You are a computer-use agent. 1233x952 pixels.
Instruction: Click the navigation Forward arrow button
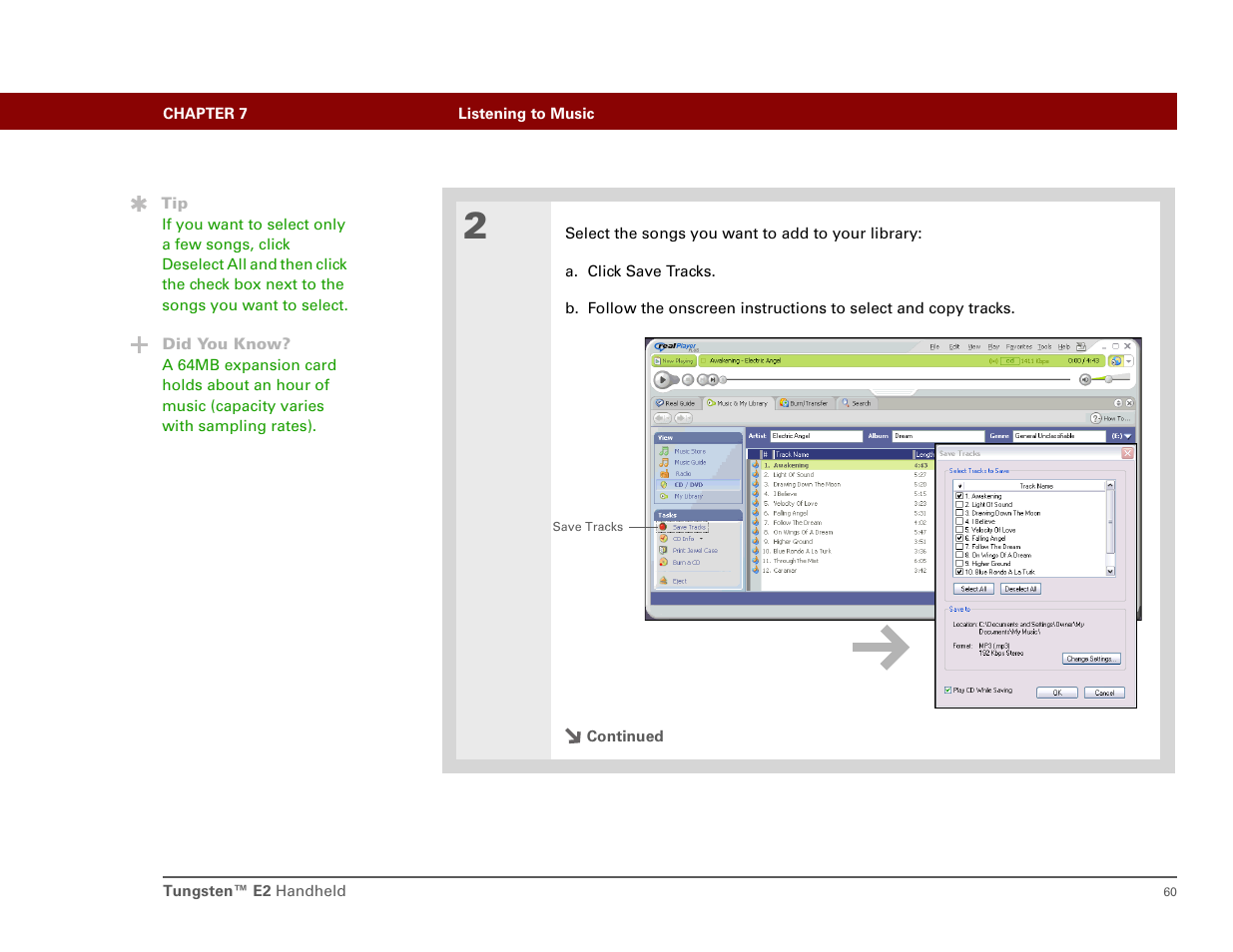(x=683, y=418)
